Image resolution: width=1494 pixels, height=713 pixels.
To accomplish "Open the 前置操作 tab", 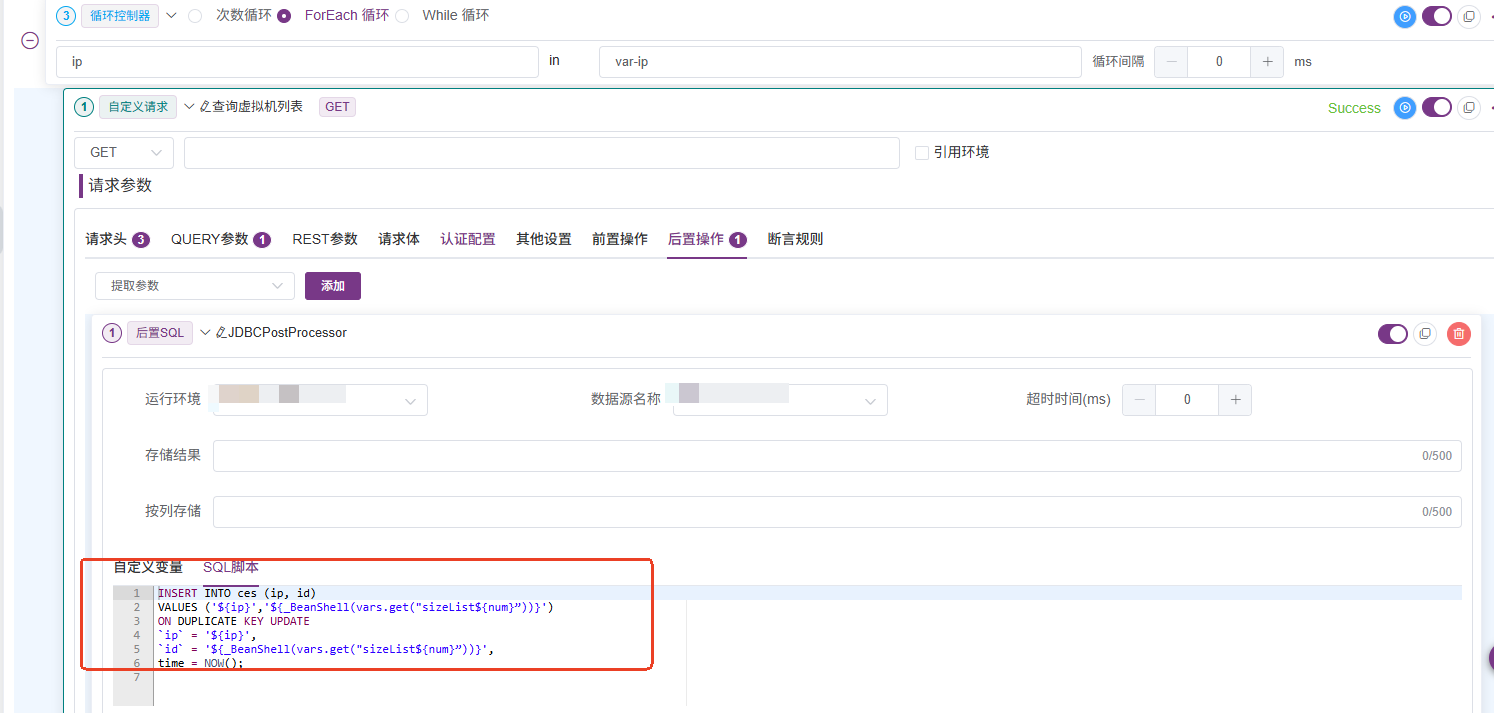I will coord(620,239).
